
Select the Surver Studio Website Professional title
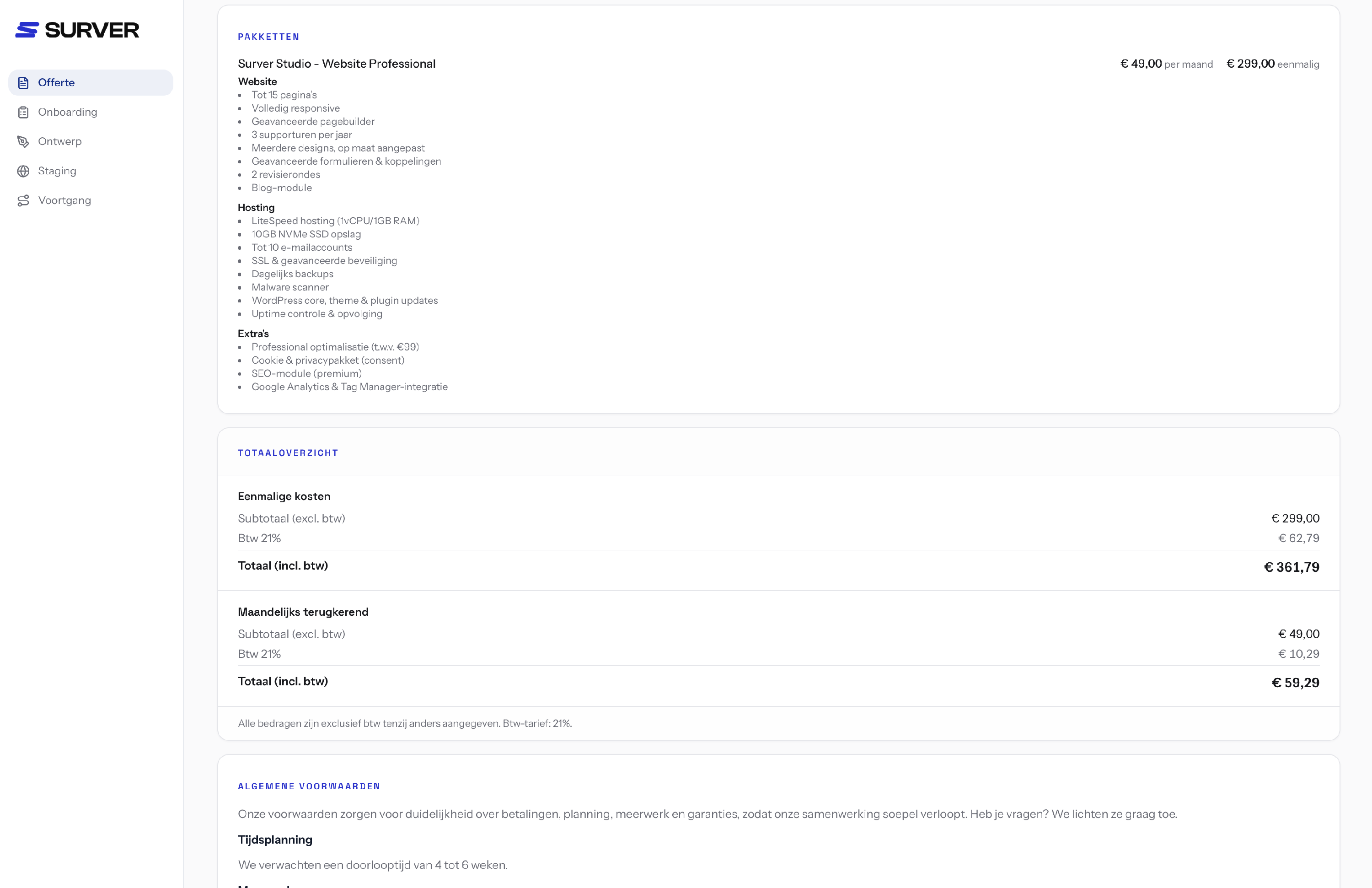[x=337, y=64]
